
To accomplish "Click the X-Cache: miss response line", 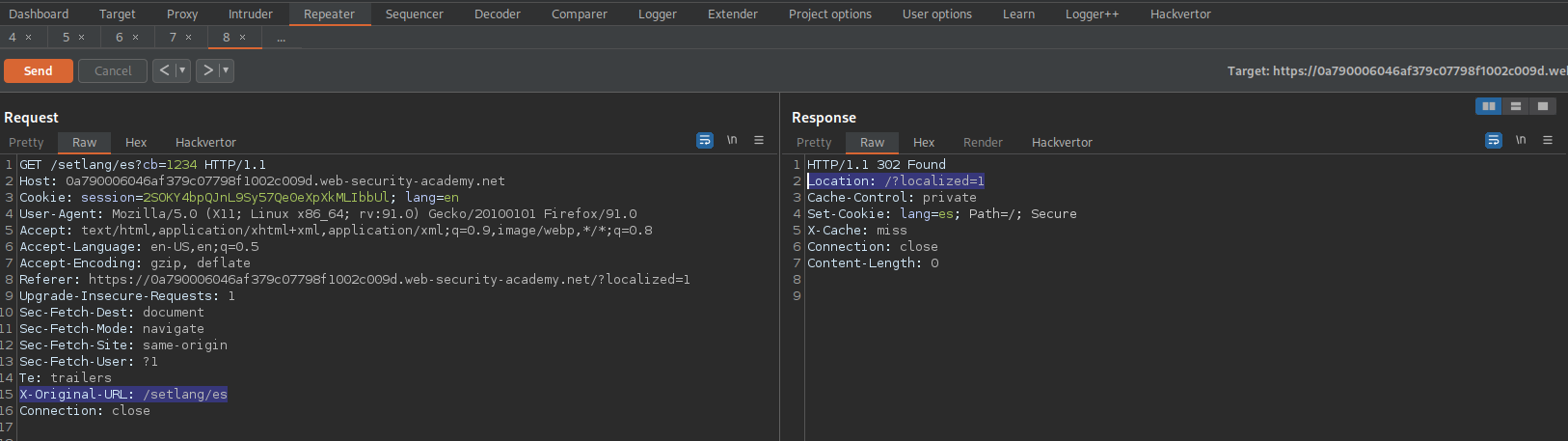I will click(857, 230).
